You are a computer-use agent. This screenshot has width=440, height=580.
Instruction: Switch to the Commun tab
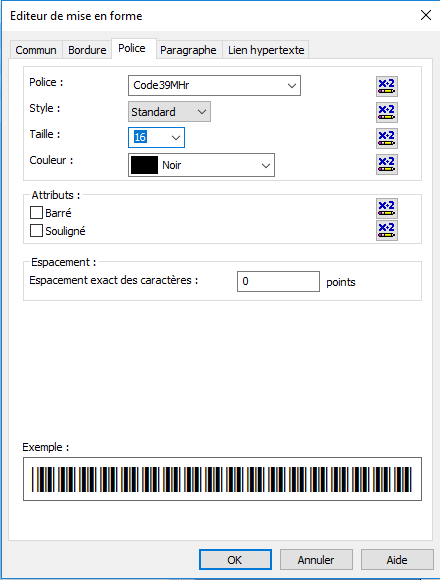click(36, 50)
